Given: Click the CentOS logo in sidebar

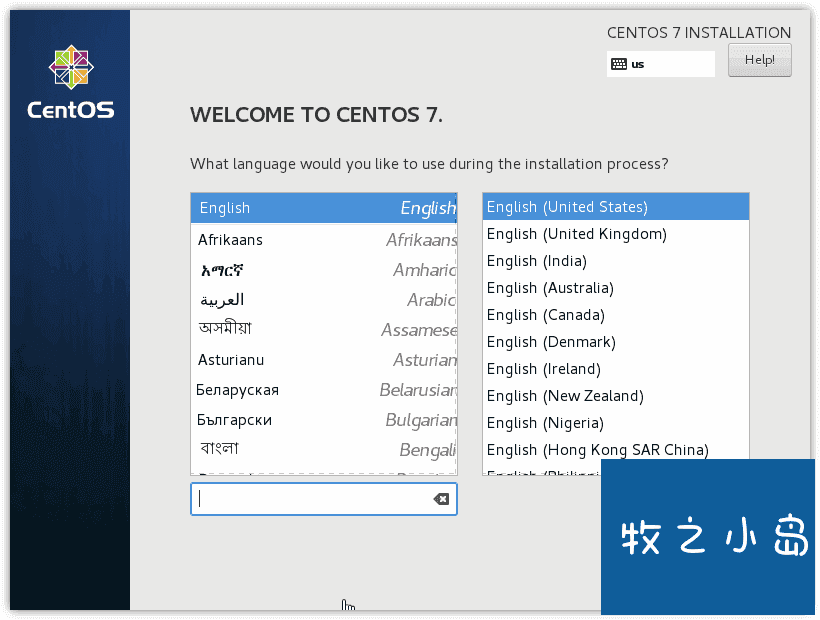Looking at the screenshot, I should pos(71,82).
